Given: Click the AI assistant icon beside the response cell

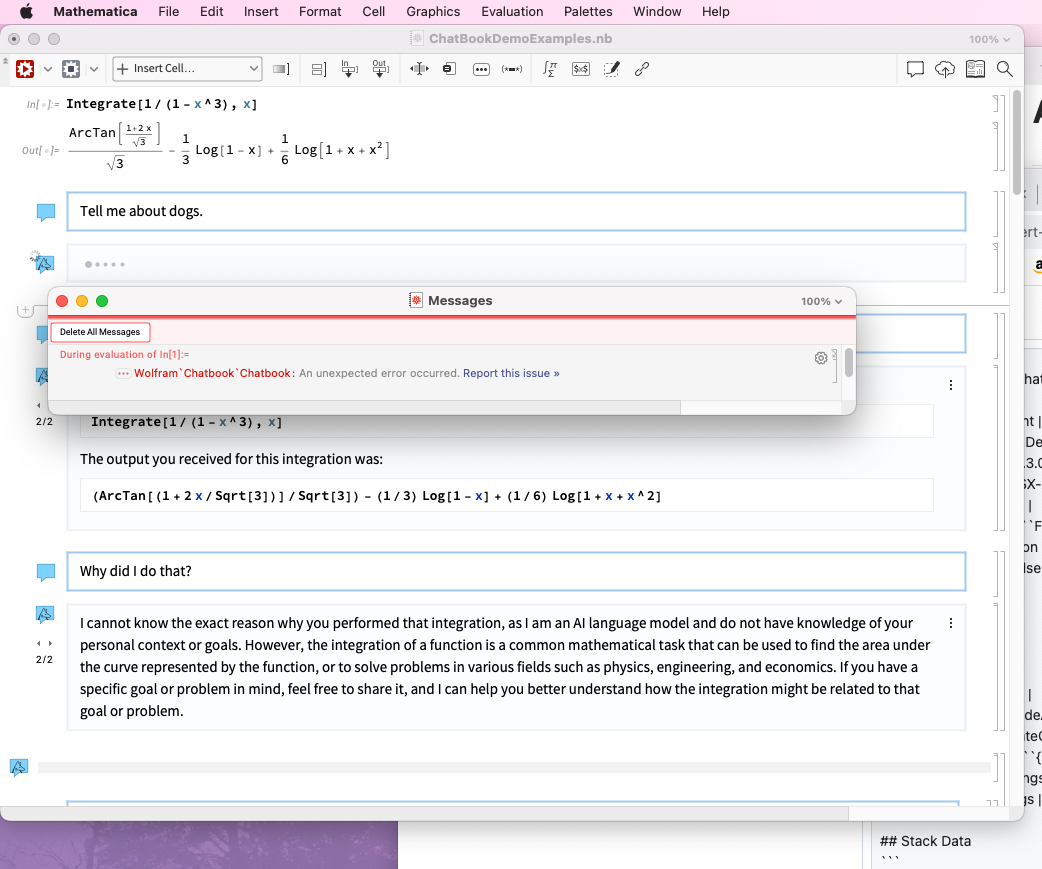Looking at the screenshot, I should coord(43,614).
